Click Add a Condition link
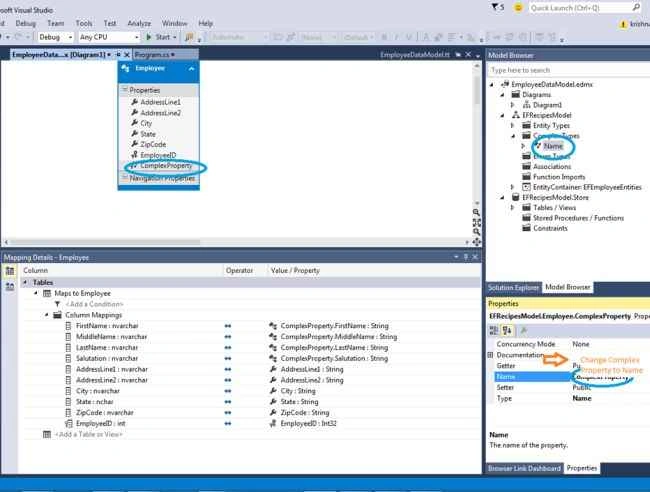This screenshot has height=492, width=650. point(94,304)
